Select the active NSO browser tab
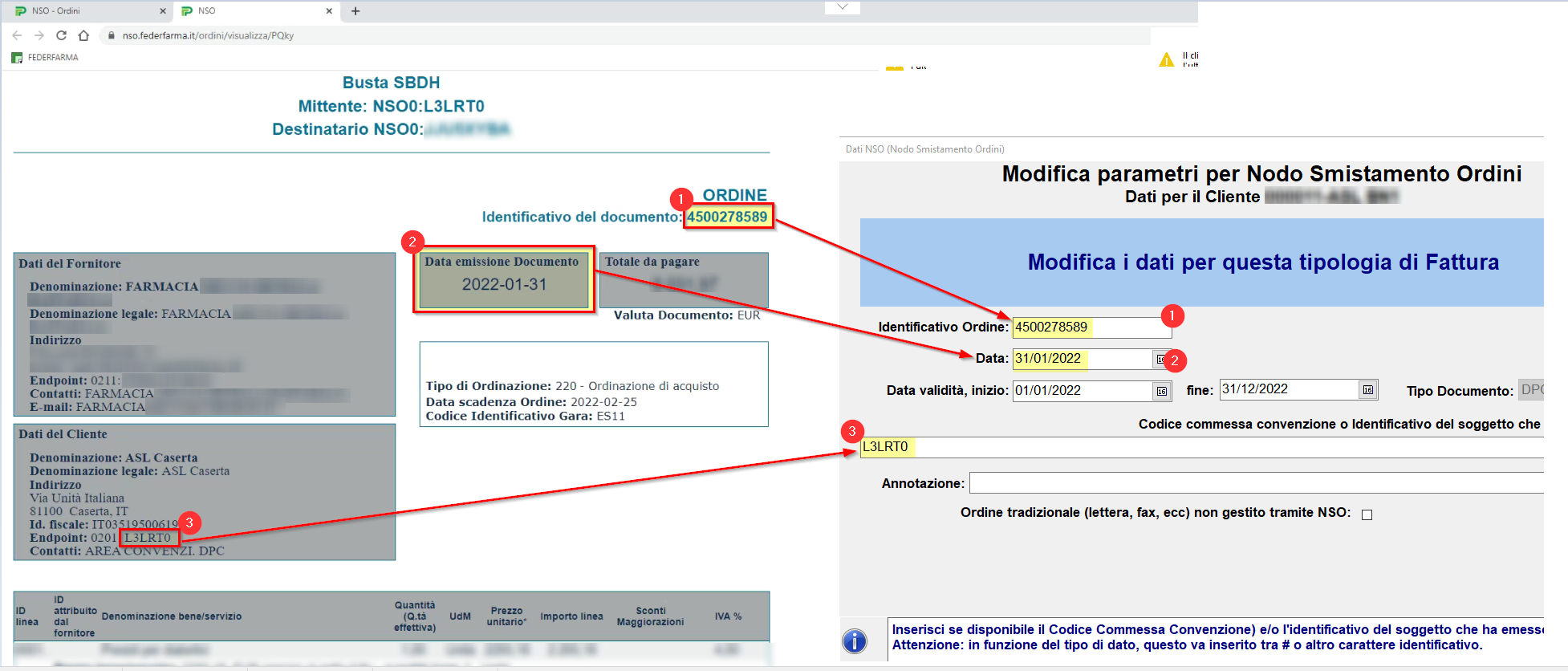 coord(253,11)
